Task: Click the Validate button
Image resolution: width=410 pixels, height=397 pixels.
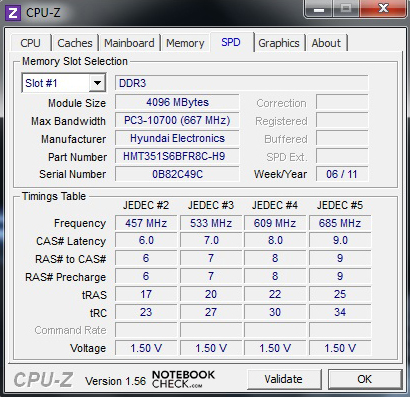Action: [x=284, y=379]
